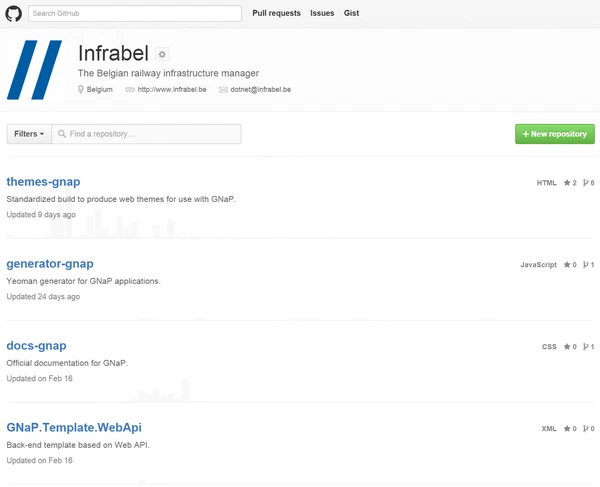View forks of docs-gnap
Screen dimensions: 600x487
(589, 347)
